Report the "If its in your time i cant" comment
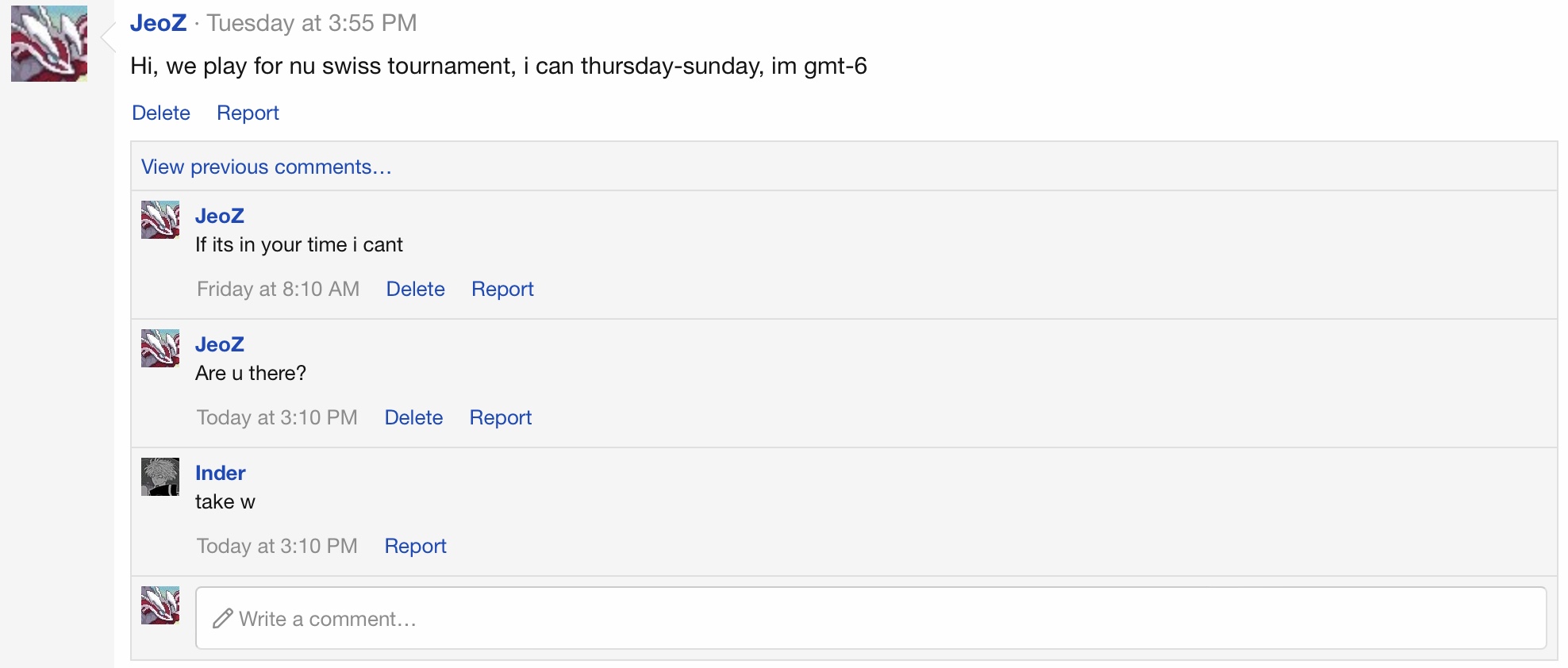The height and width of the screenshot is (668, 1568). click(502, 289)
